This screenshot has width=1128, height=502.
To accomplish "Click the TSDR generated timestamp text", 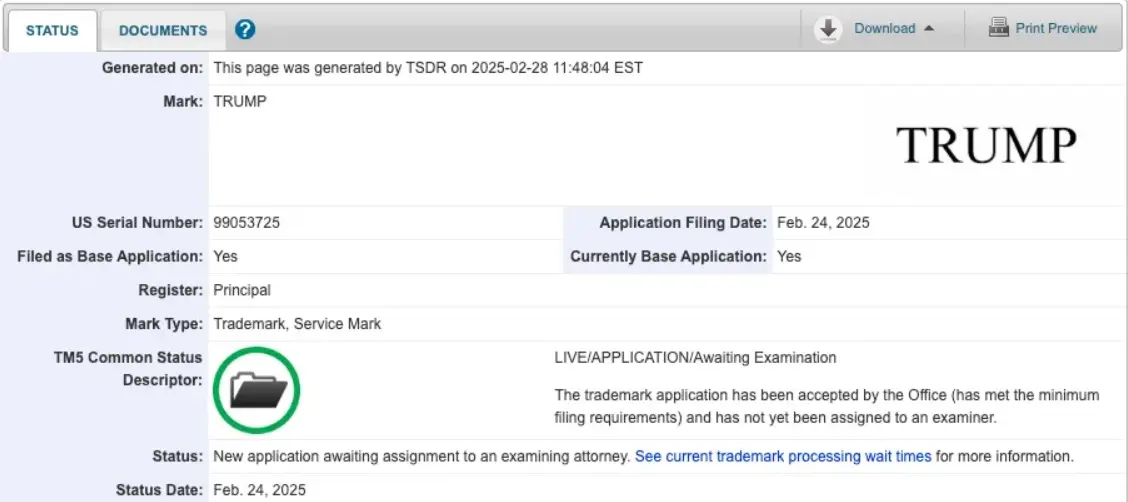I will tap(428, 68).
